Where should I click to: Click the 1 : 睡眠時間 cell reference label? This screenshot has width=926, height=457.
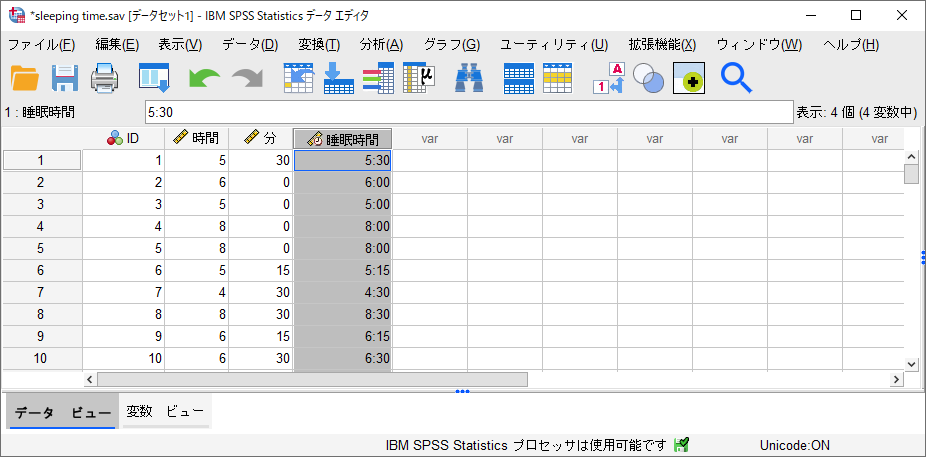tap(40, 112)
